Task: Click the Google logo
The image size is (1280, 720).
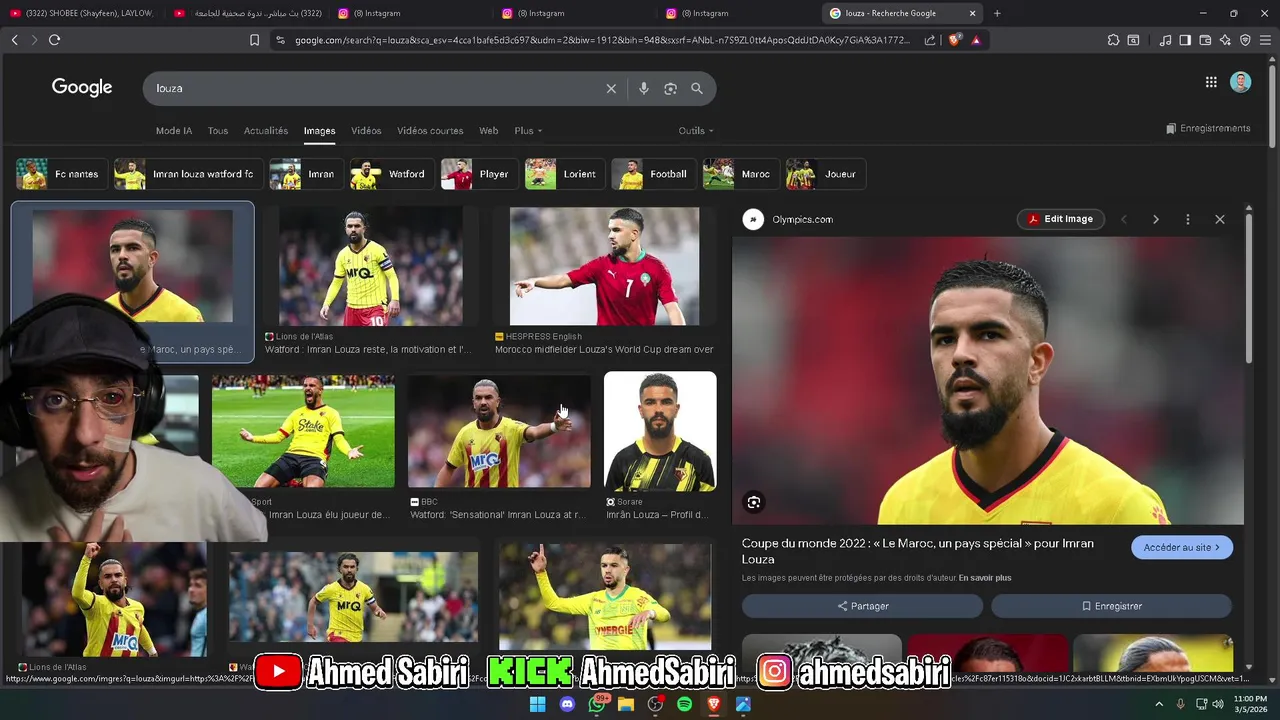Action: tap(82, 88)
